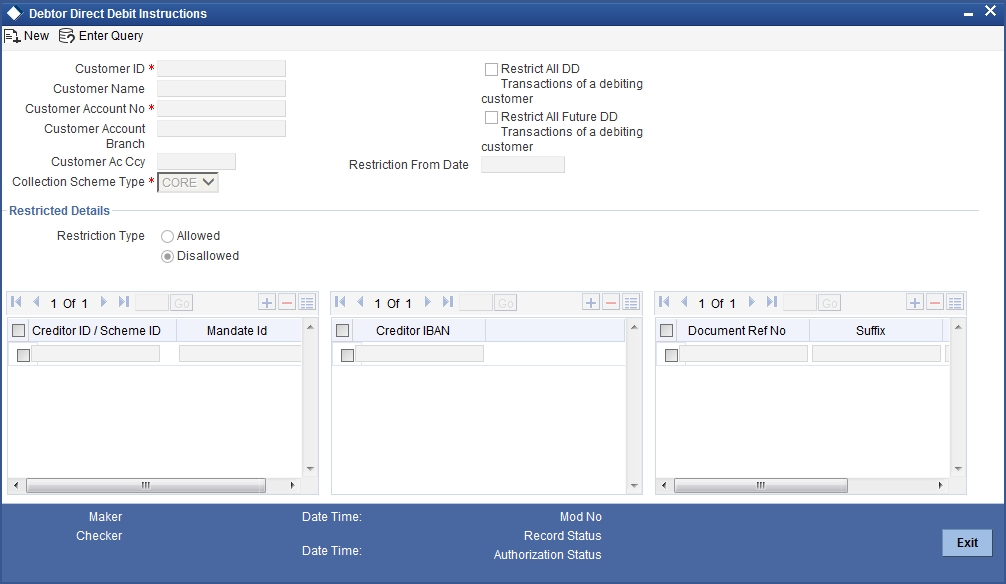1006x584 pixels.
Task: Click the Creditor IBAN column header
Action: 413,331
